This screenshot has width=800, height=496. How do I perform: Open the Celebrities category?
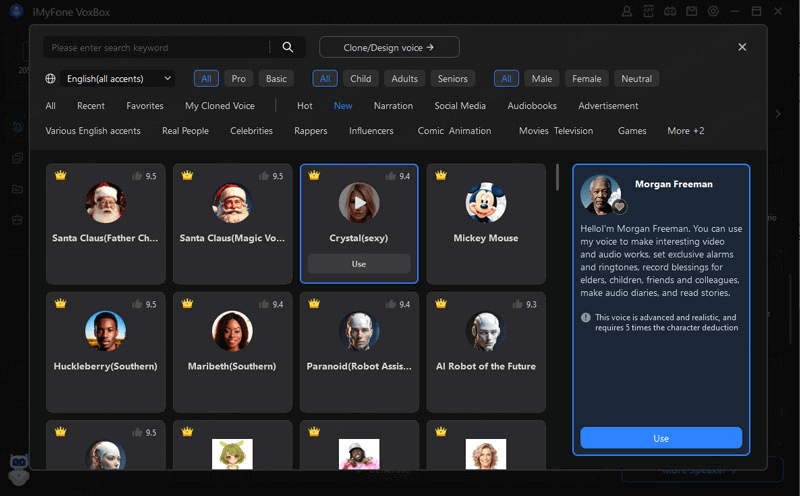(x=252, y=131)
